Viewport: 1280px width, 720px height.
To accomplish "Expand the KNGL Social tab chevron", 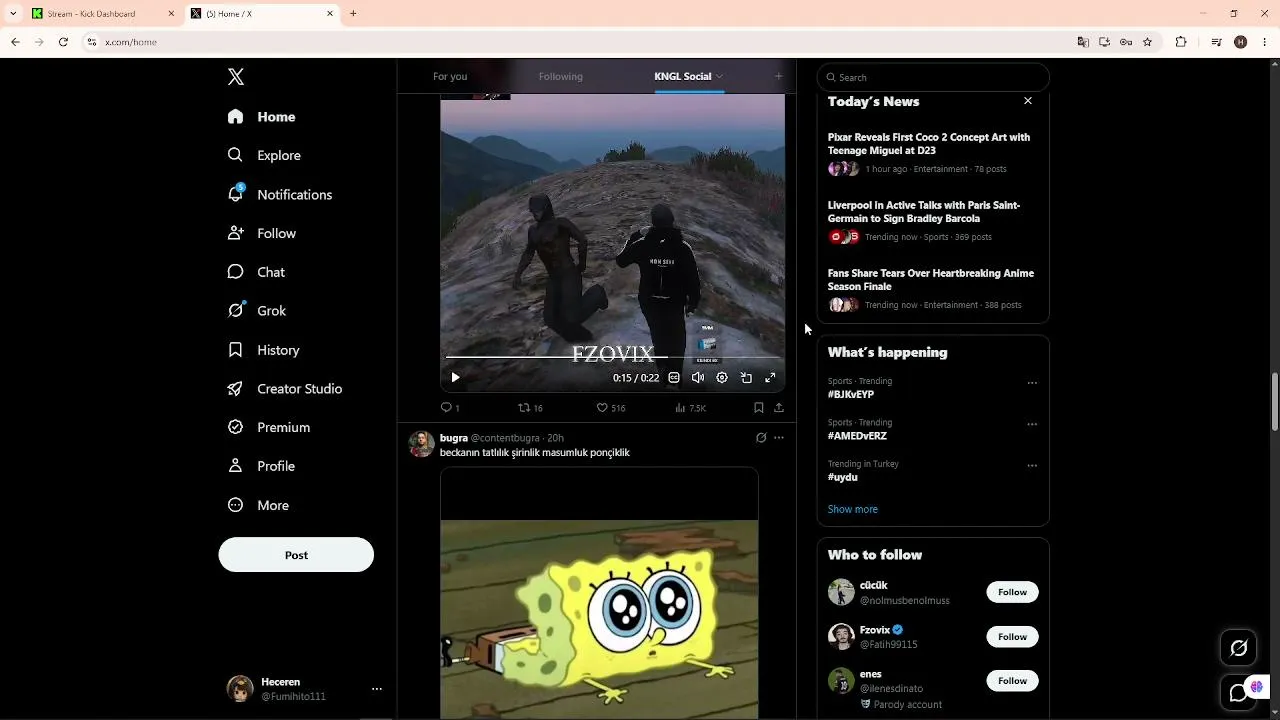I will [x=719, y=76].
